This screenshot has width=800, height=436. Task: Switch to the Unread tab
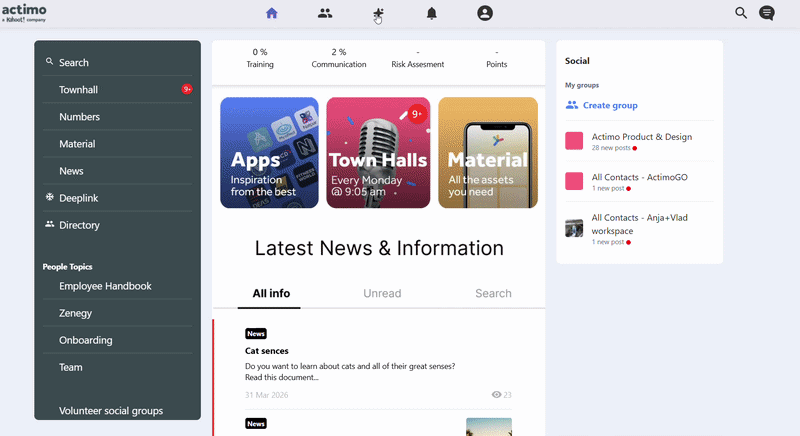[x=382, y=293]
